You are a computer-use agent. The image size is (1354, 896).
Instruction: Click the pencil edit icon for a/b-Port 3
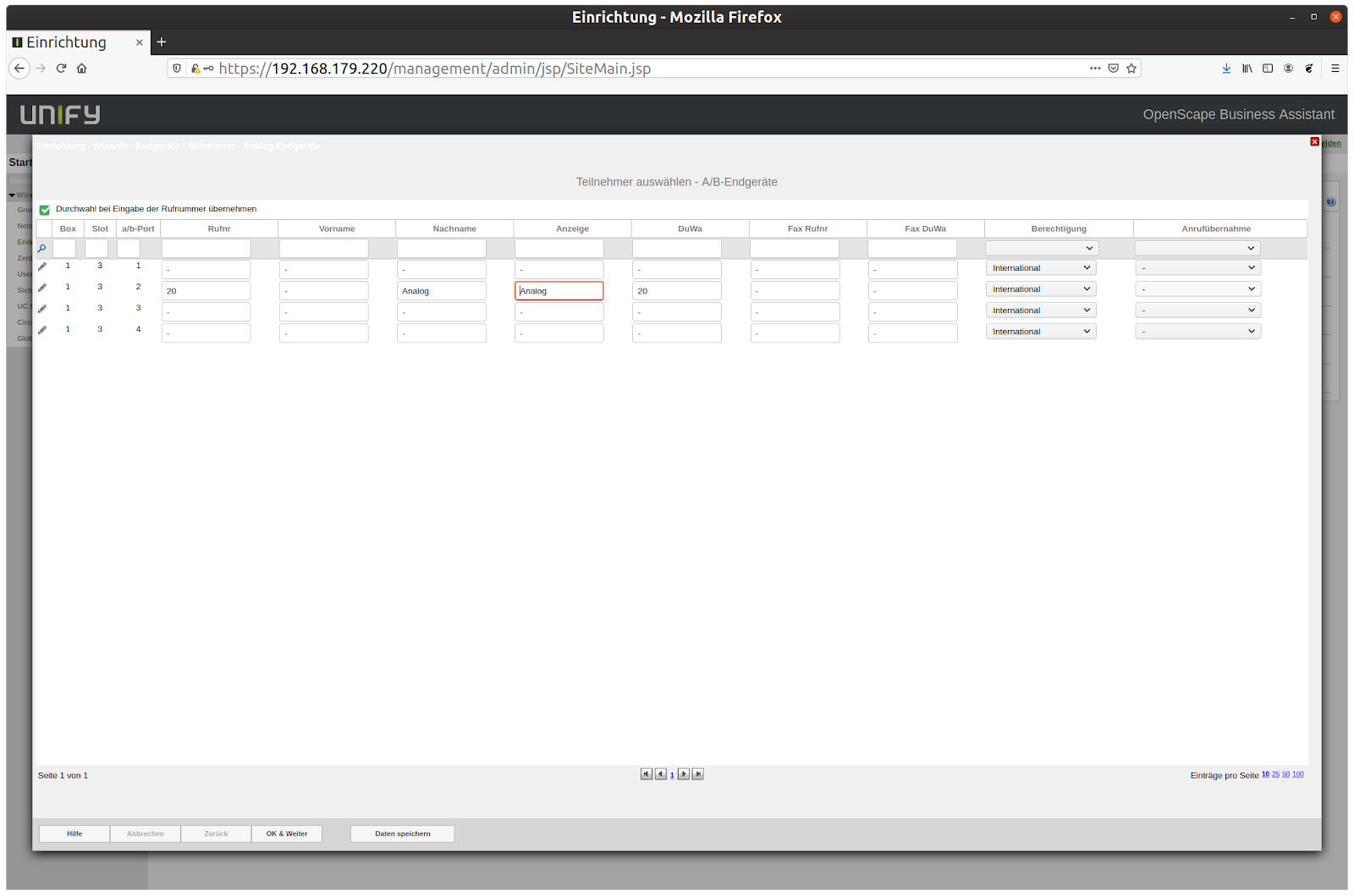42,309
